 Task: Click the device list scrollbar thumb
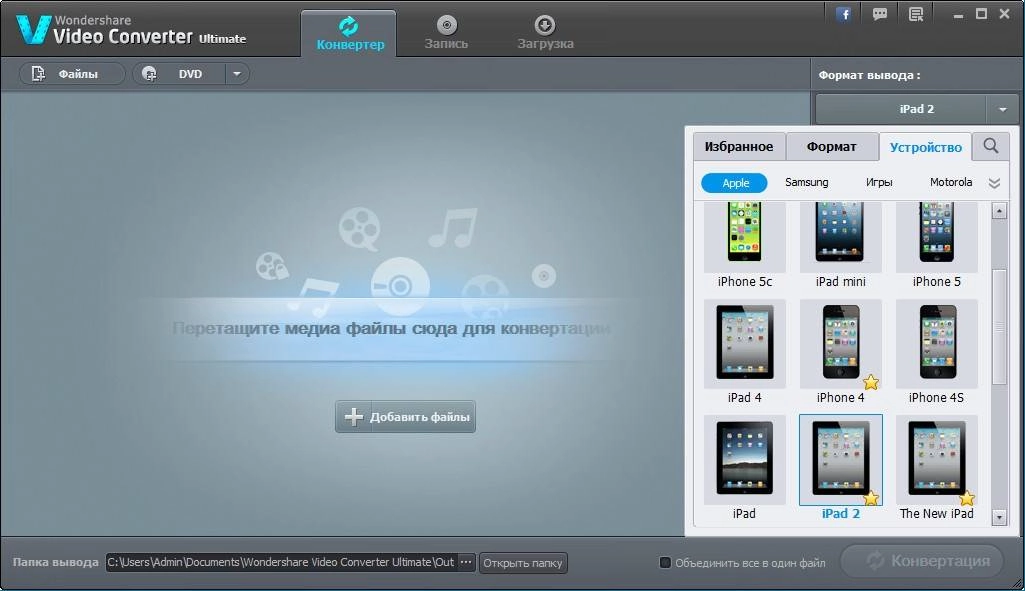(x=999, y=326)
